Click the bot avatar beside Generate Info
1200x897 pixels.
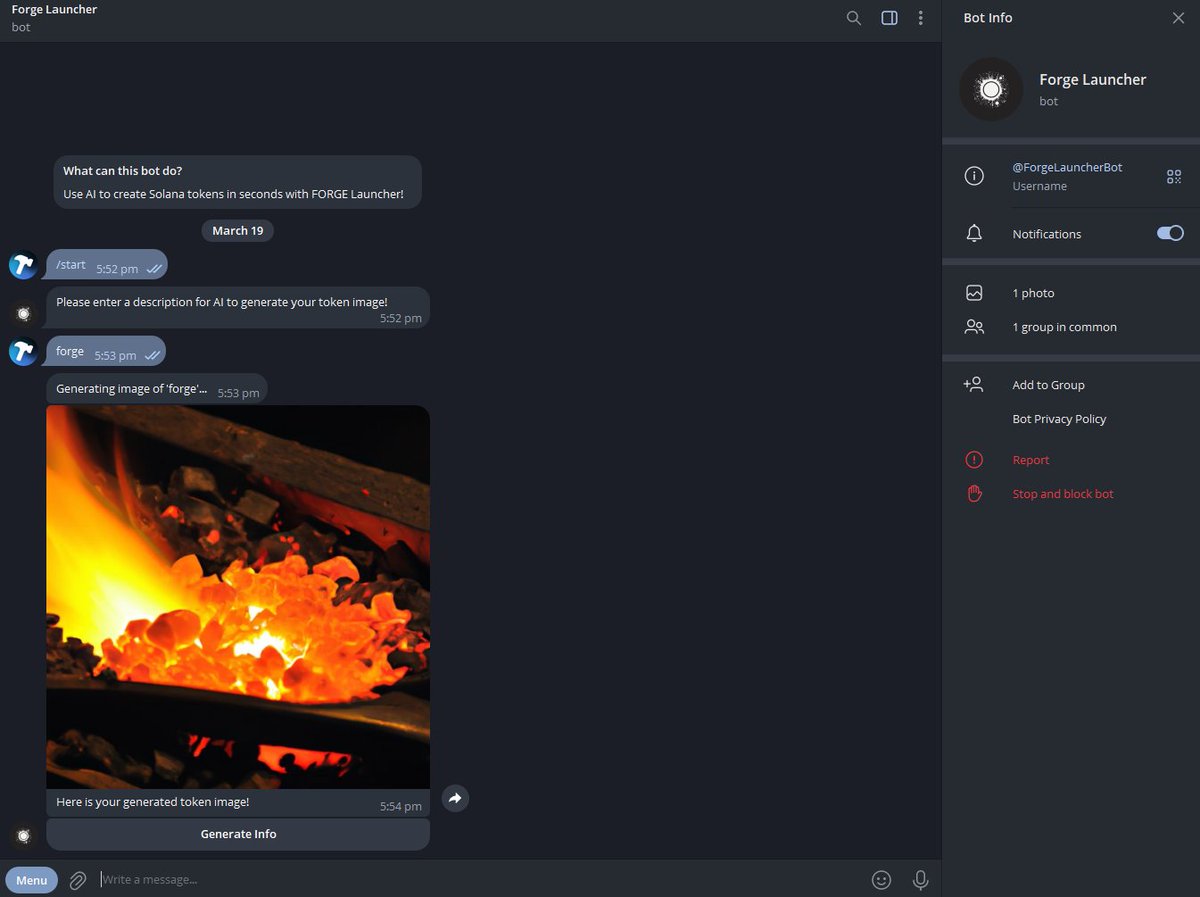[x=24, y=835]
